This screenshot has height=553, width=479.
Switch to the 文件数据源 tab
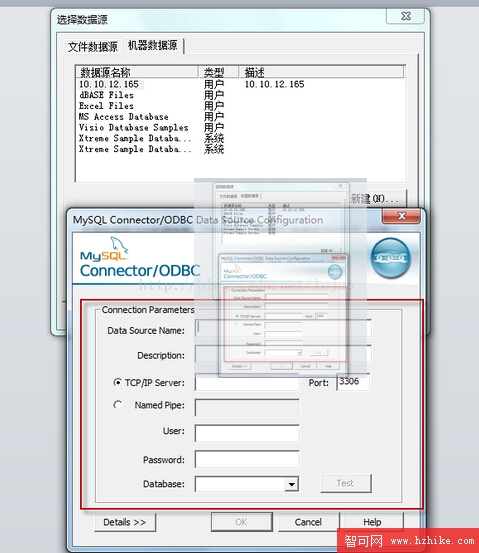(x=93, y=47)
